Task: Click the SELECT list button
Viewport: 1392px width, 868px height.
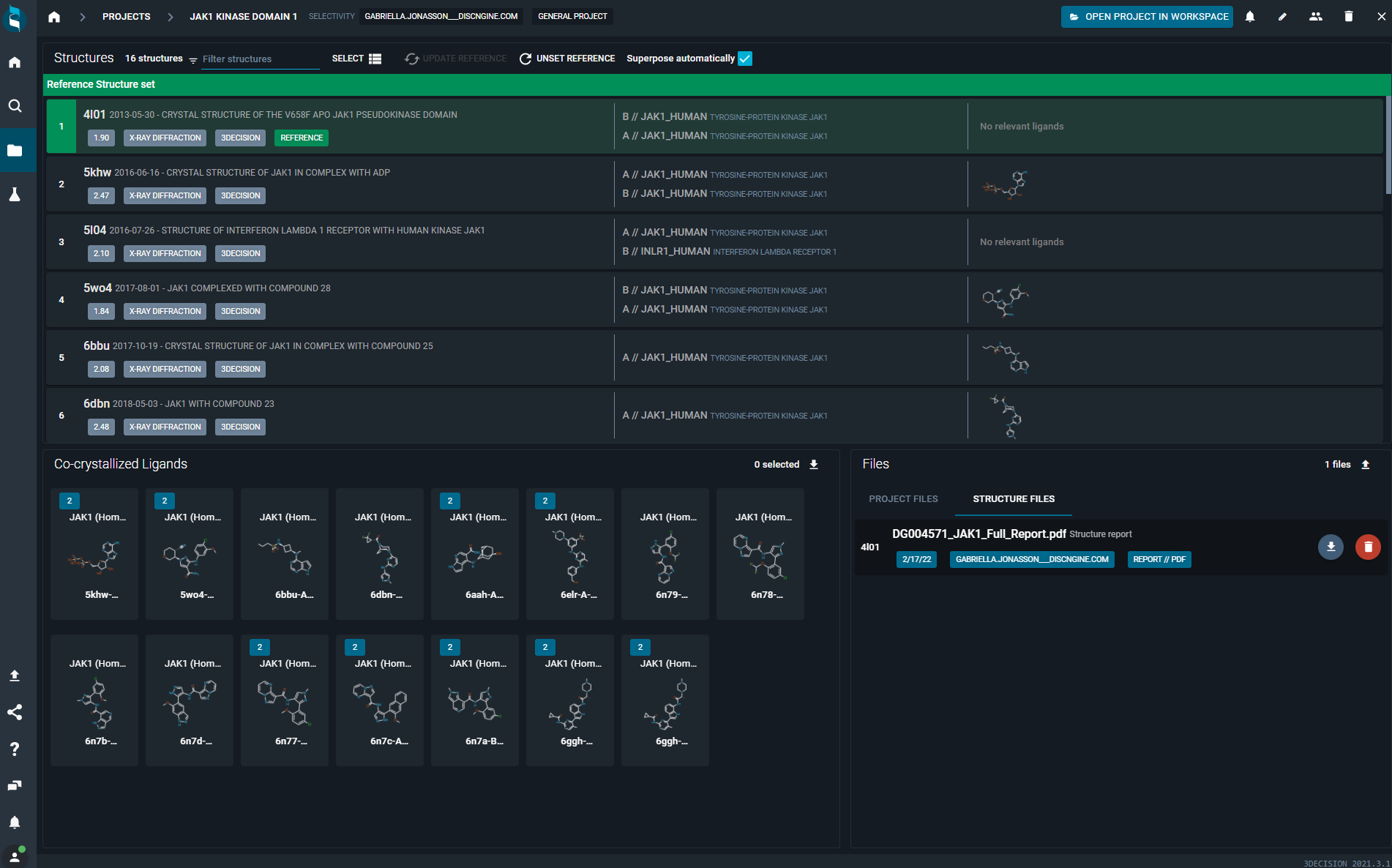Action: click(x=356, y=59)
